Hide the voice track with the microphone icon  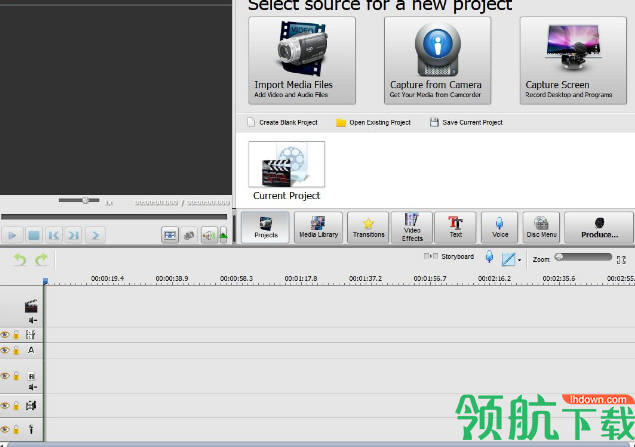tap(5, 430)
